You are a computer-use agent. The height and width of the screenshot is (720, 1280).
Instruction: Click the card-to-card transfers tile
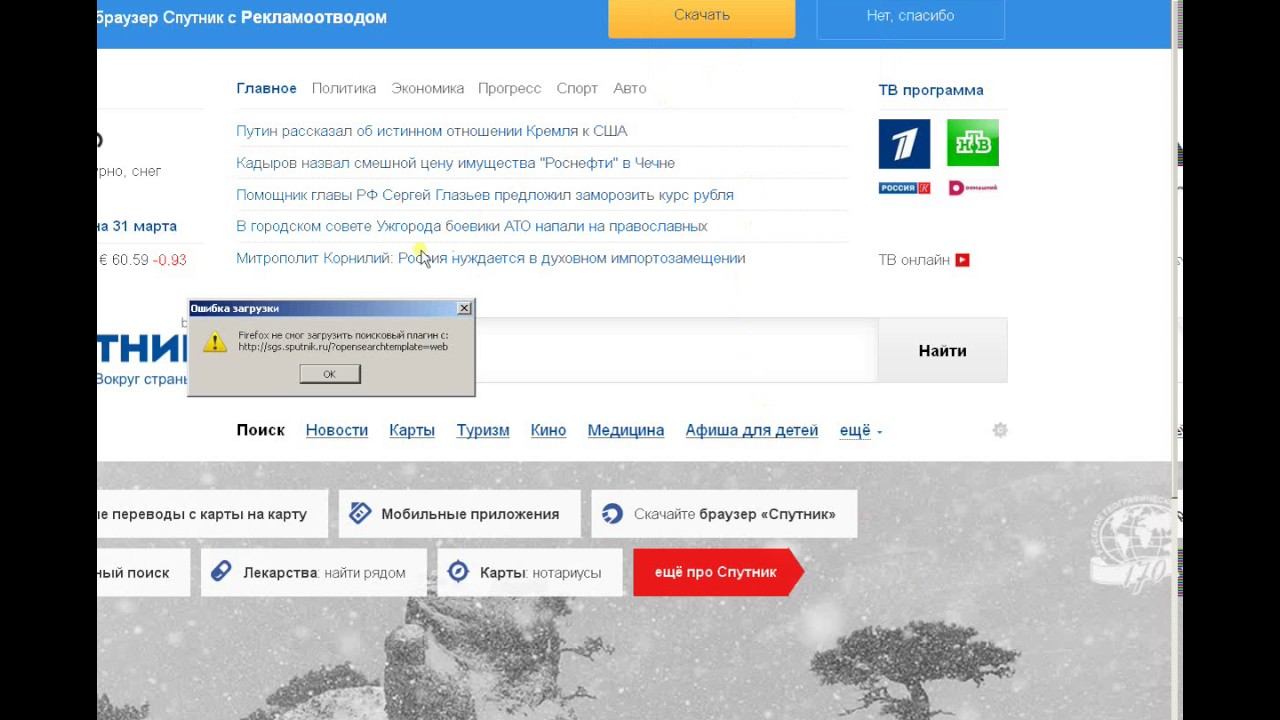coord(212,514)
